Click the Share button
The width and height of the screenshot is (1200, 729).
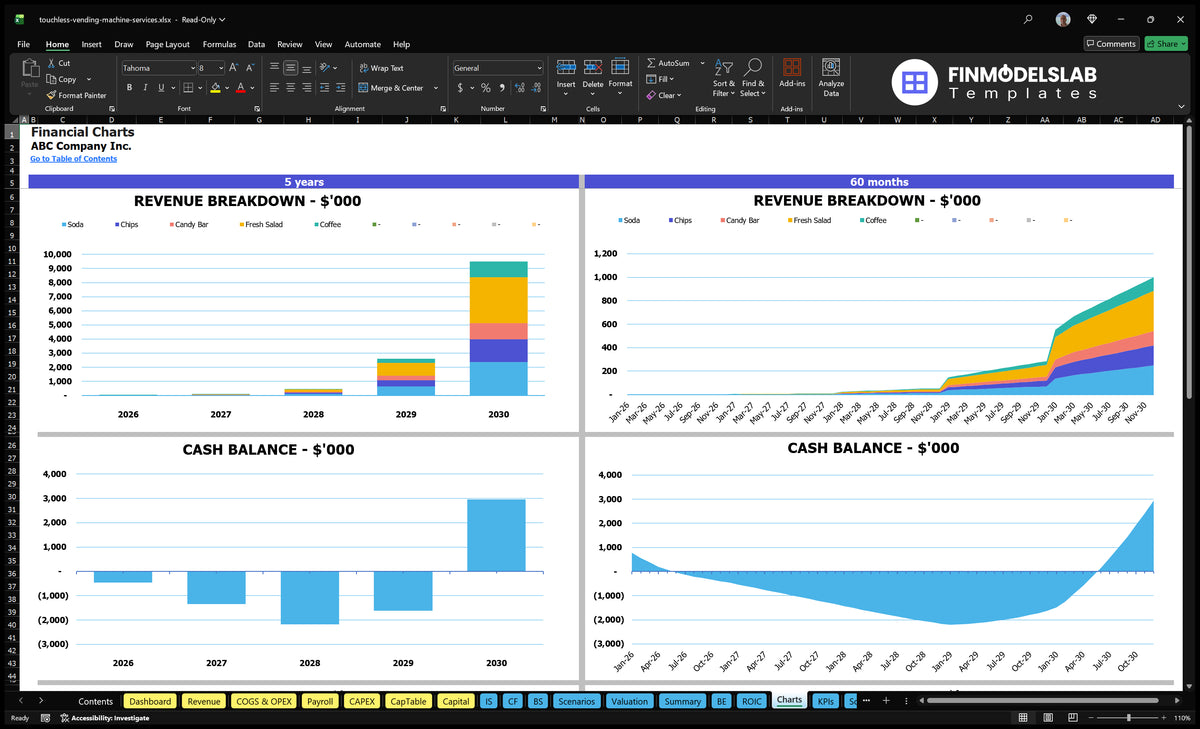[x=1165, y=44]
